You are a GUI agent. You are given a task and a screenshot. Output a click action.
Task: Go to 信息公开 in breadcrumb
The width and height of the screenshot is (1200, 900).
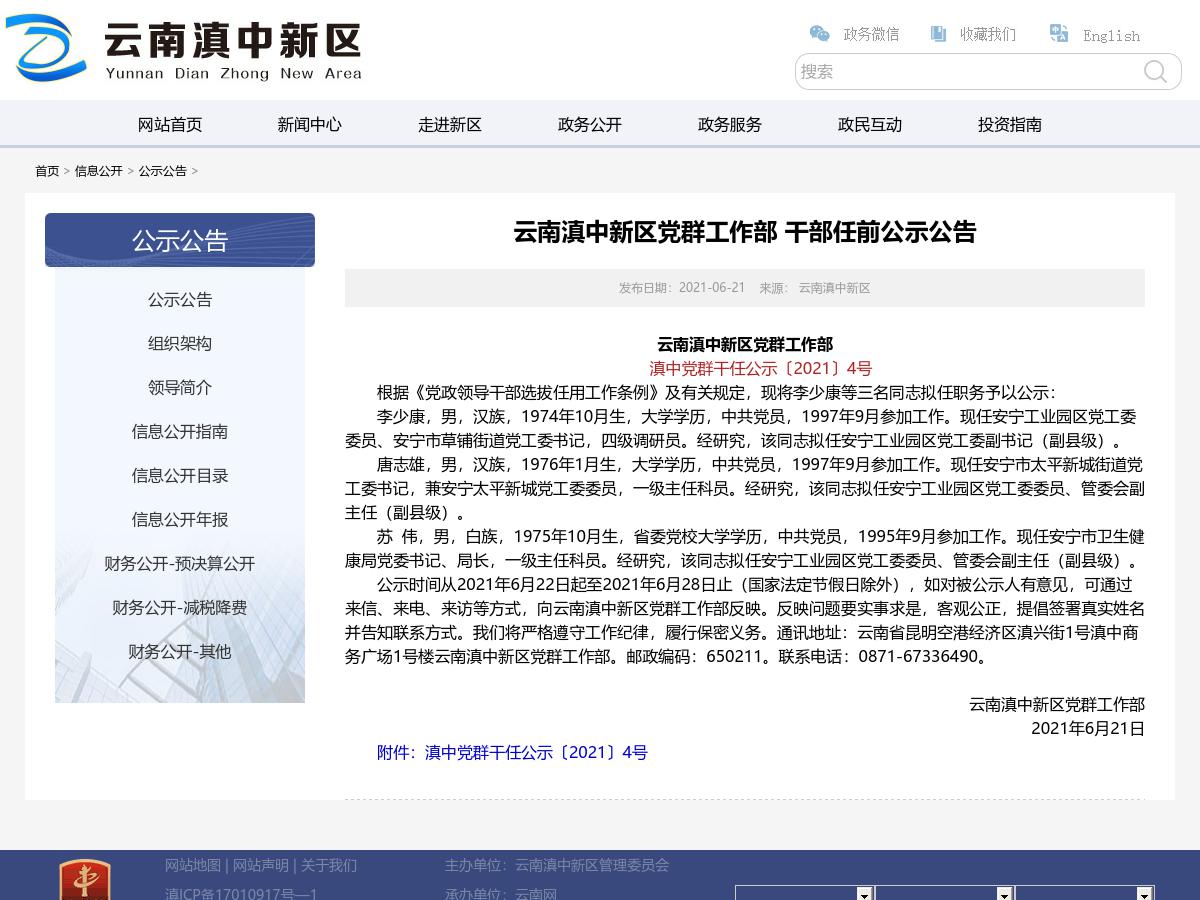(x=99, y=171)
